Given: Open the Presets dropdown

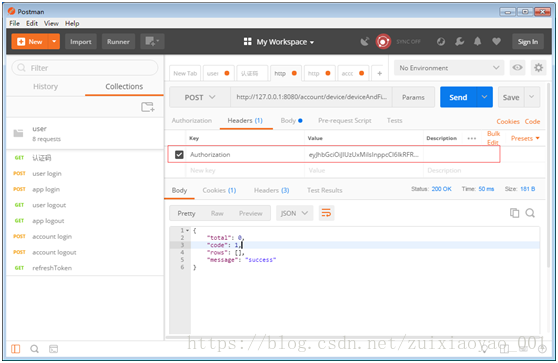Looking at the screenshot, I should click(525, 138).
